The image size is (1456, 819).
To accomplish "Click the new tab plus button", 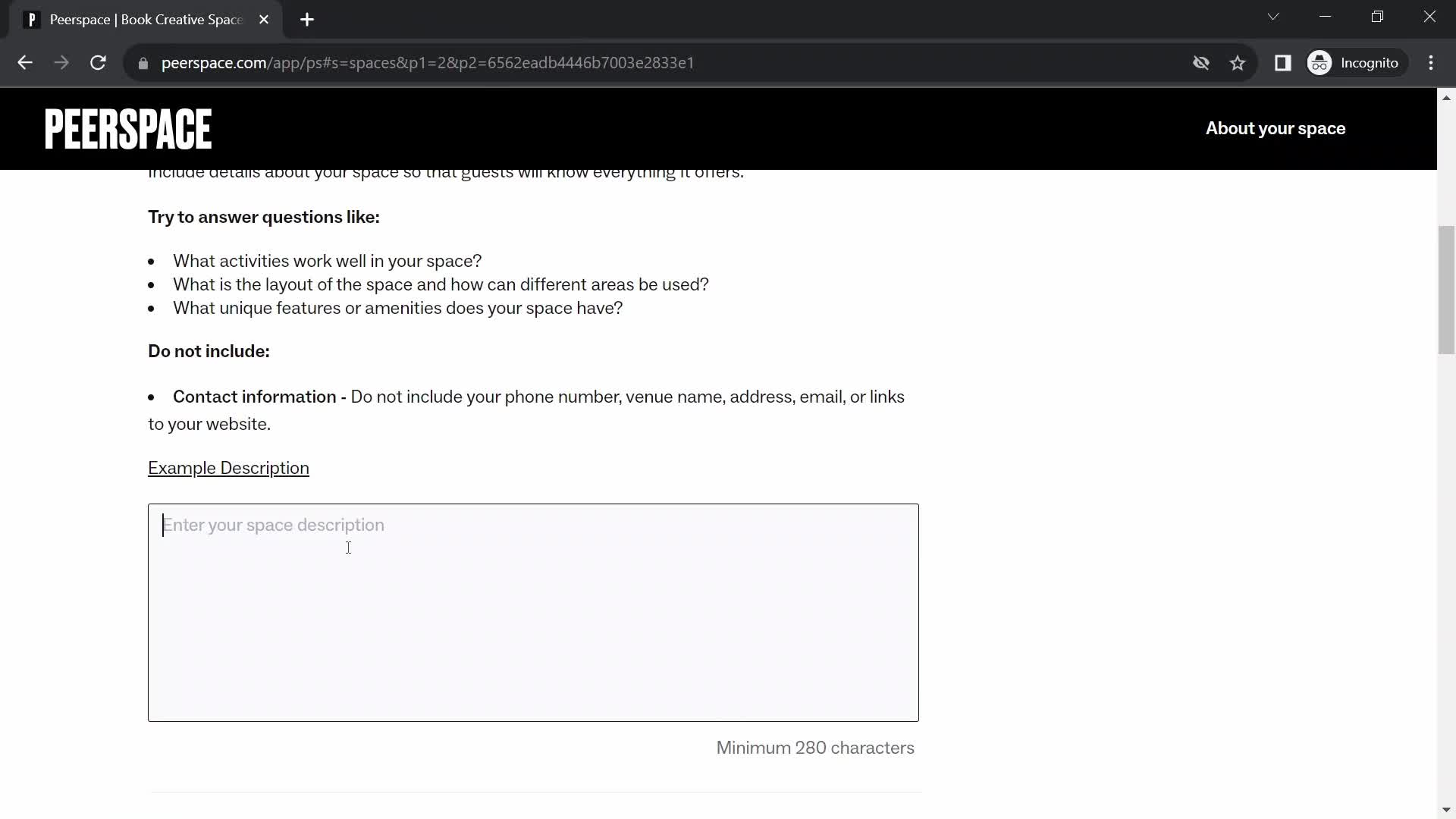I will [307, 20].
